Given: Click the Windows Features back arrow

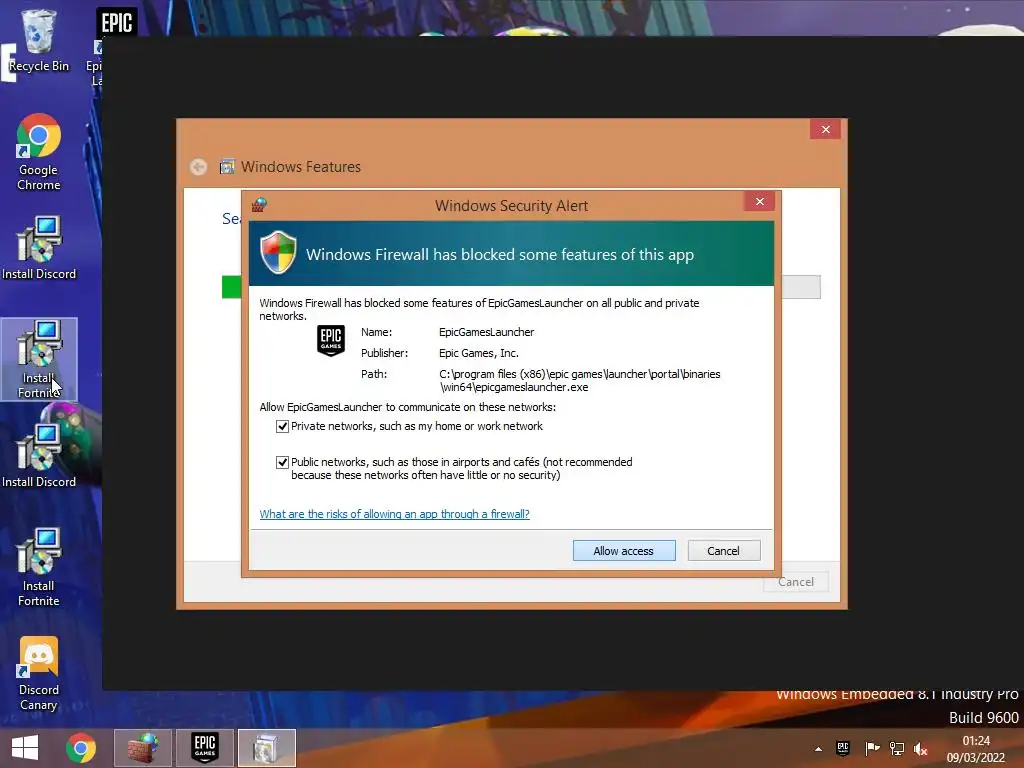Looking at the screenshot, I should click(x=199, y=167).
